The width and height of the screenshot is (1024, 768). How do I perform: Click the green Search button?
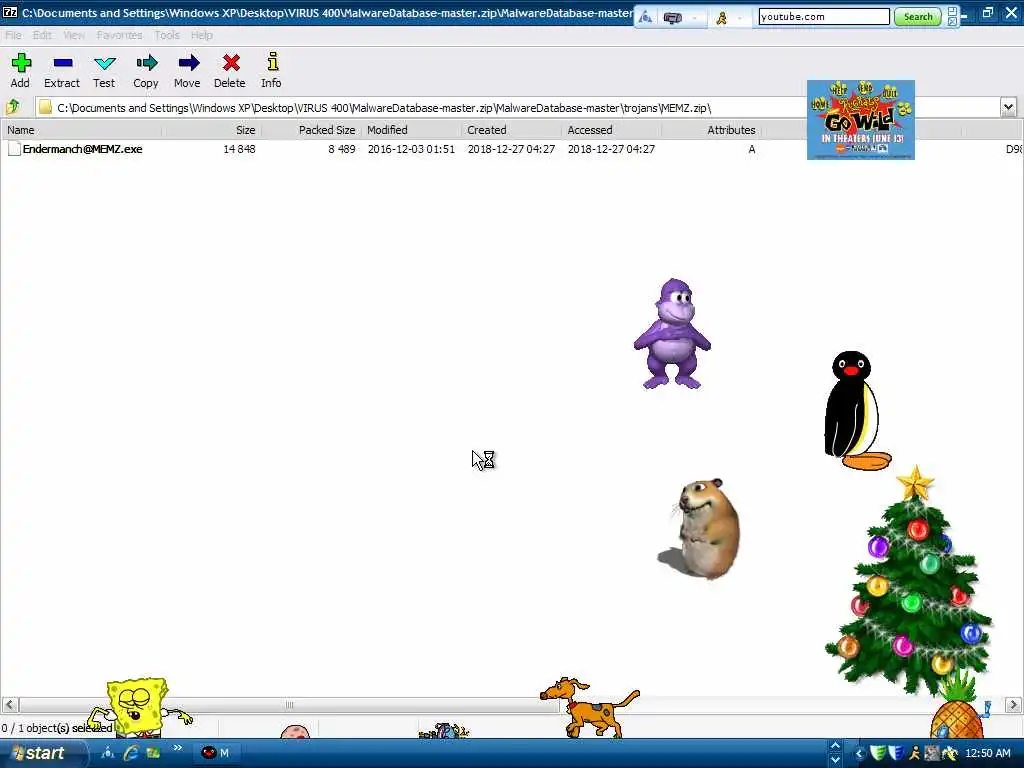(918, 17)
